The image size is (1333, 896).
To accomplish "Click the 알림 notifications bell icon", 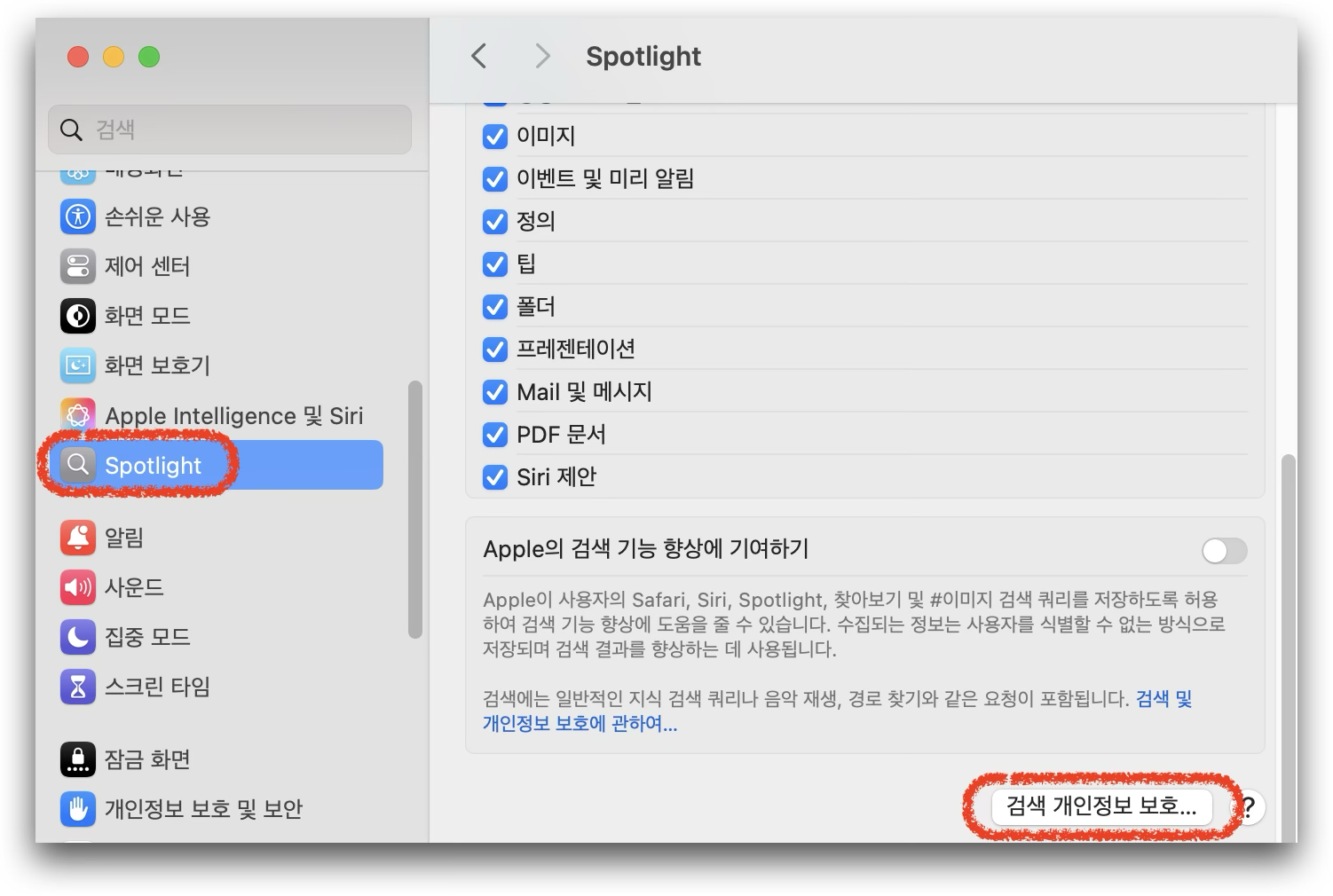I will [78, 537].
